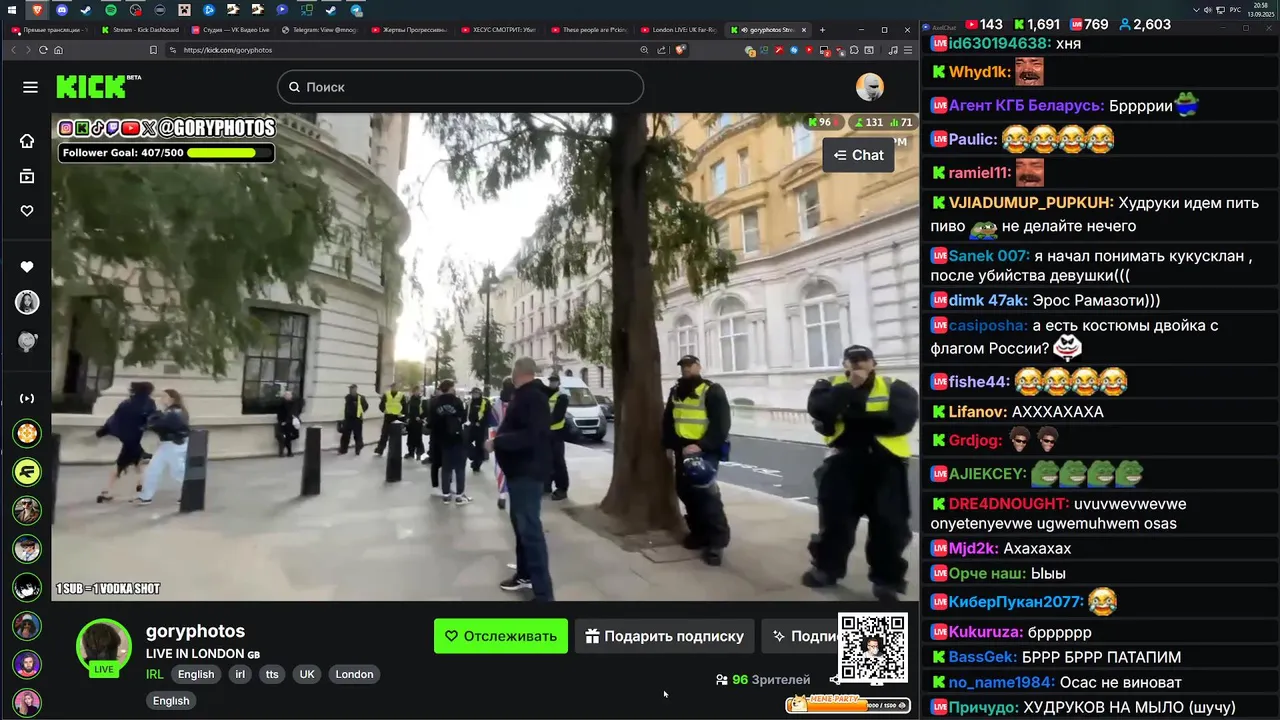The height and width of the screenshot is (720, 1280).
Task: Switch to Telegram: View tab
Action: point(321,30)
